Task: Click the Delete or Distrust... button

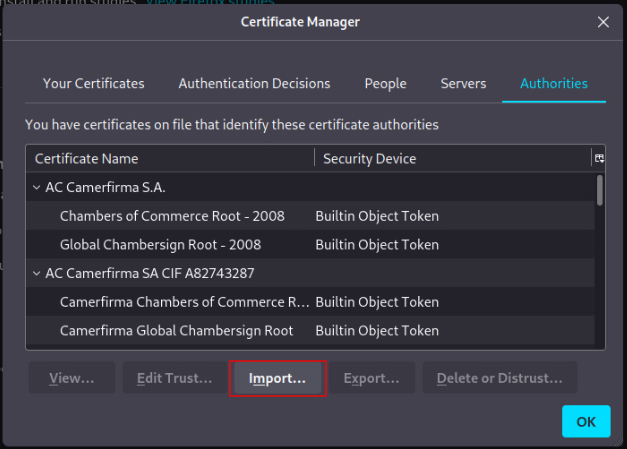Action: (x=499, y=378)
